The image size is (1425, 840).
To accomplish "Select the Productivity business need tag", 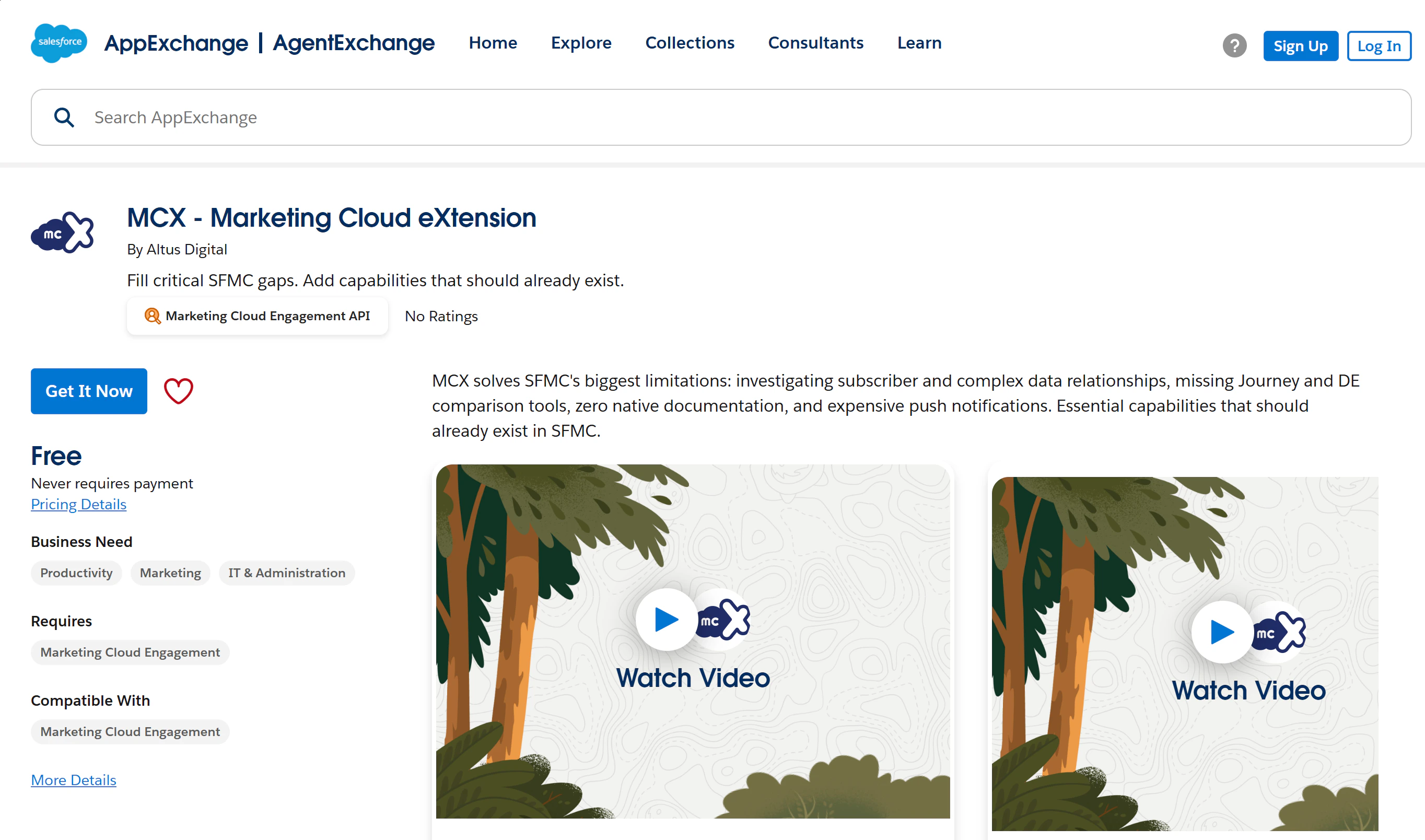I will [76, 573].
